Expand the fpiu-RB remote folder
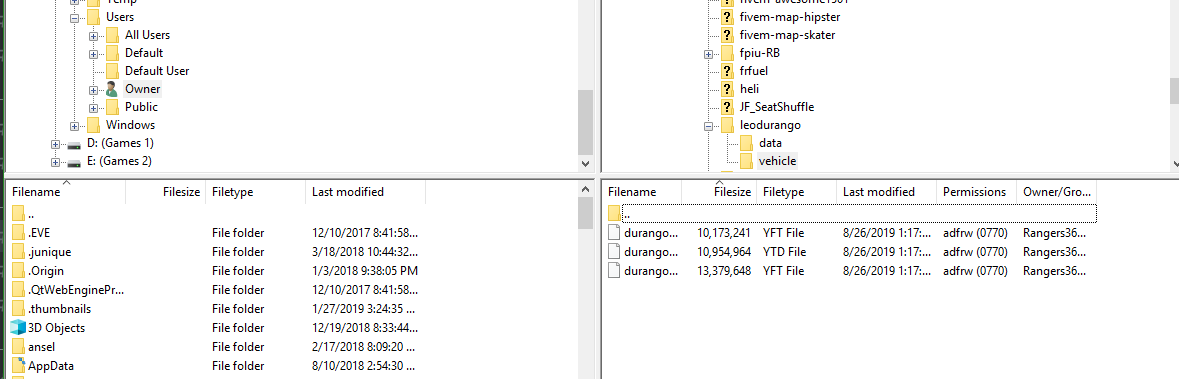The height and width of the screenshot is (379, 1179). click(708, 53)
